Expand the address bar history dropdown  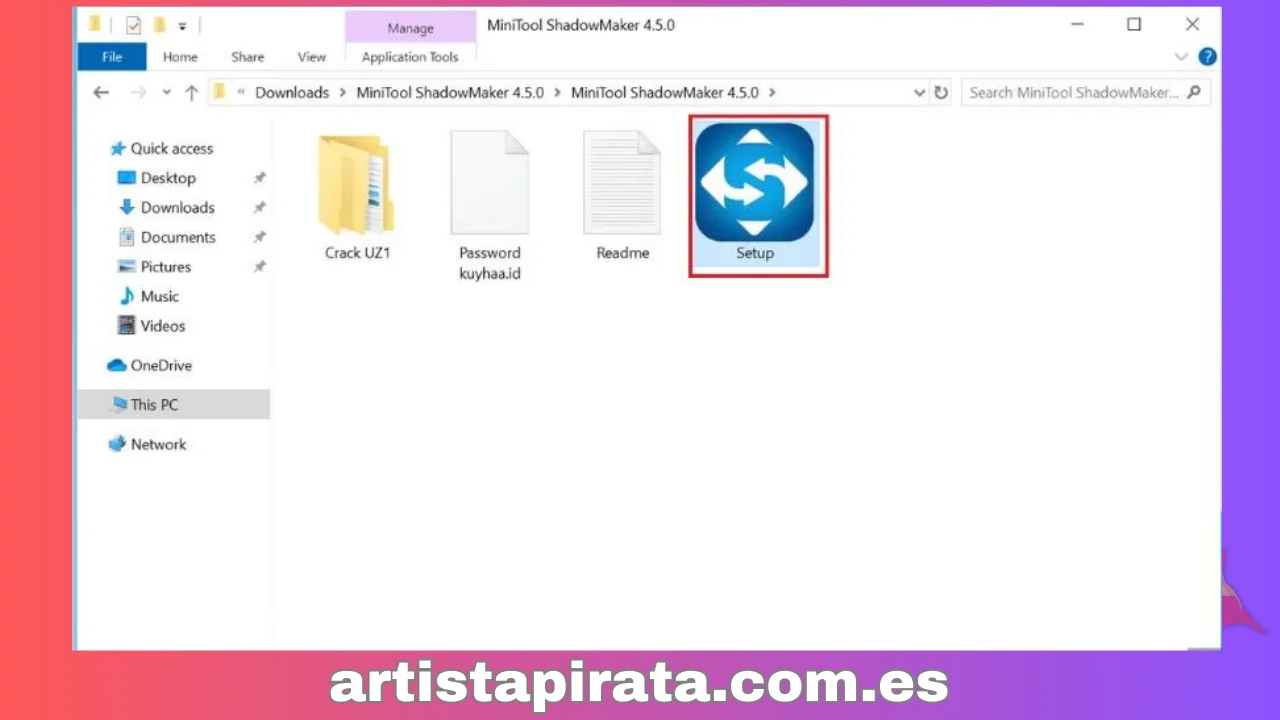coord(919,92)
